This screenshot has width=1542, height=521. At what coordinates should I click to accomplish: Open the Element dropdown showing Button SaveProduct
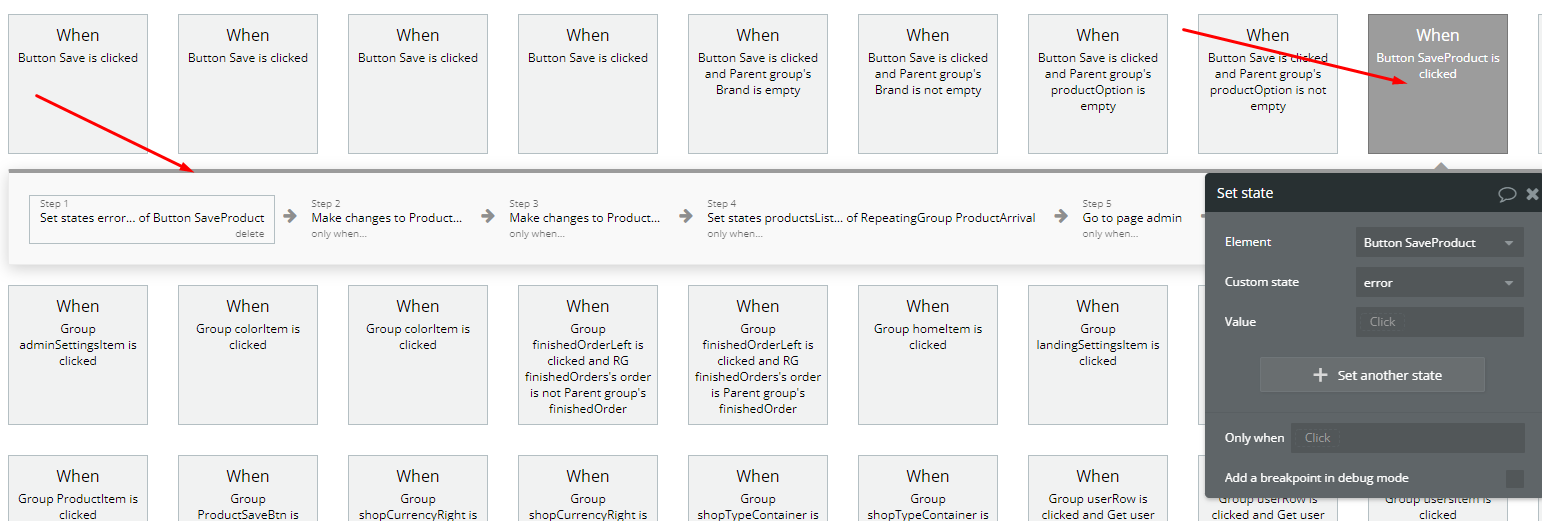coord(1439,243)
